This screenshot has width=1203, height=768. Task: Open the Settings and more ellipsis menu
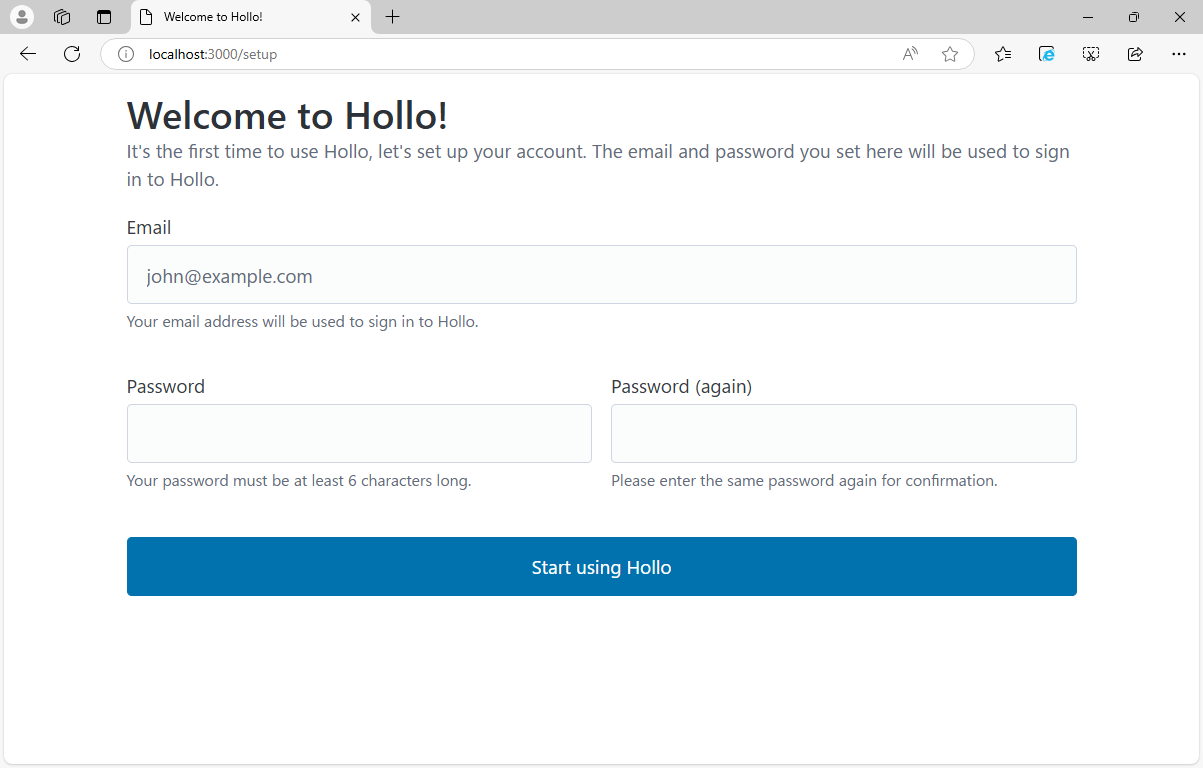pyautogui.click(x=1178, y=54)
